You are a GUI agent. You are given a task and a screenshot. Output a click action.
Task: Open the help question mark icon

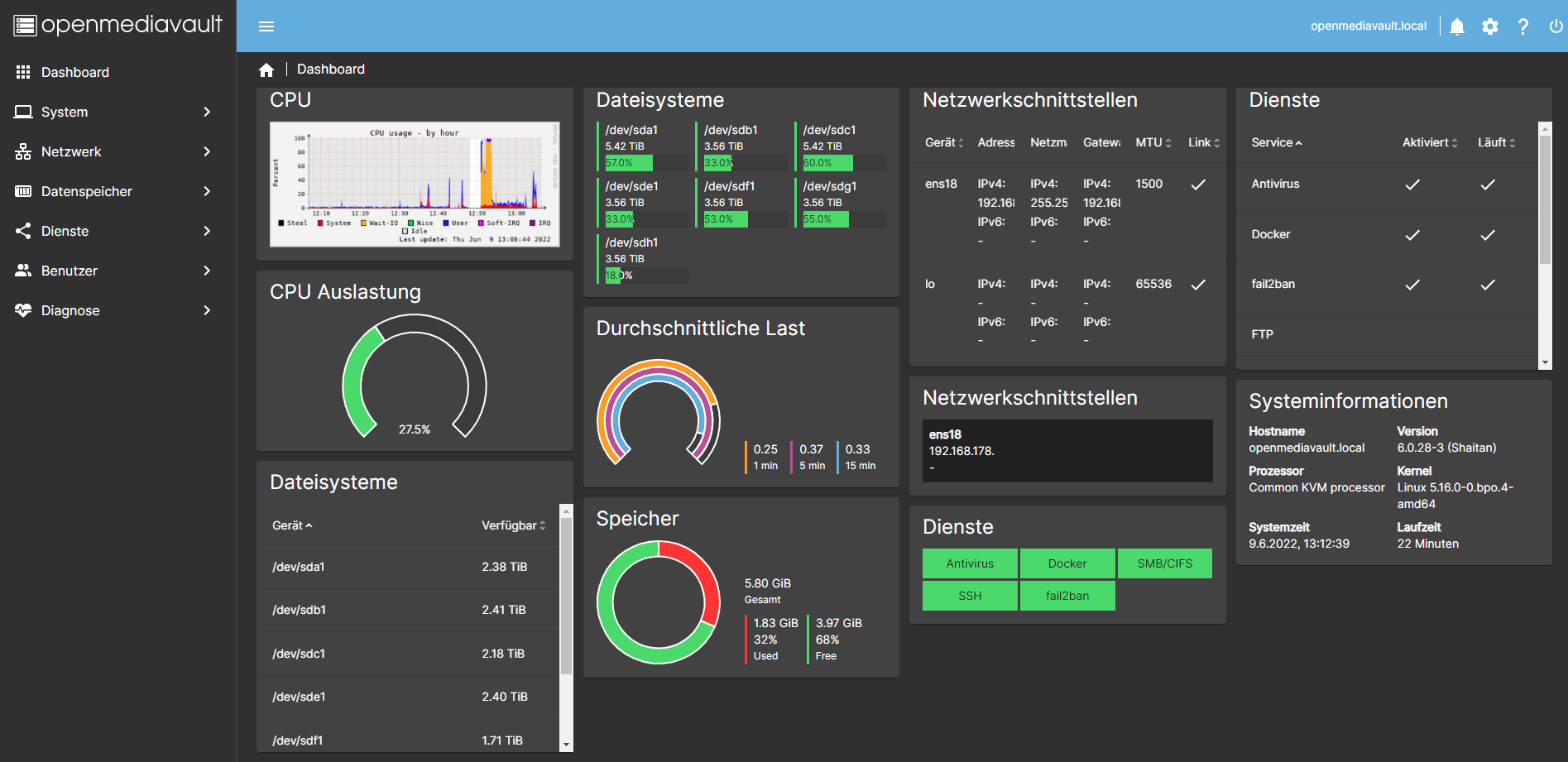(1522, 26)
